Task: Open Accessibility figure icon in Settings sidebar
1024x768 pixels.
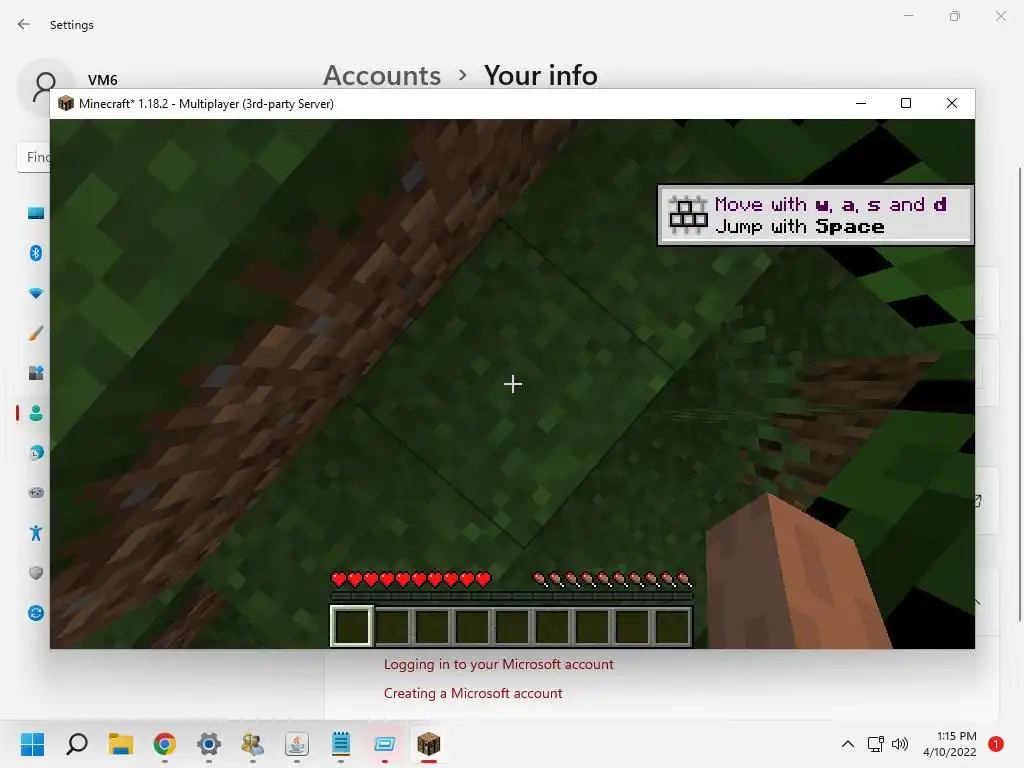Action: (x=36, y=533)
